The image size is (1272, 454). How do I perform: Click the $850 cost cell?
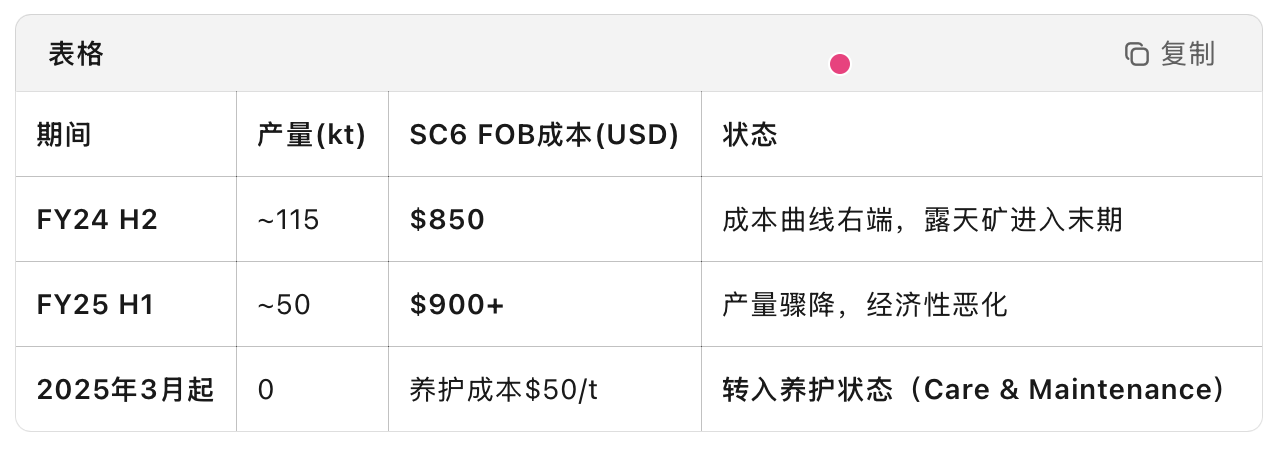point(447,220)
